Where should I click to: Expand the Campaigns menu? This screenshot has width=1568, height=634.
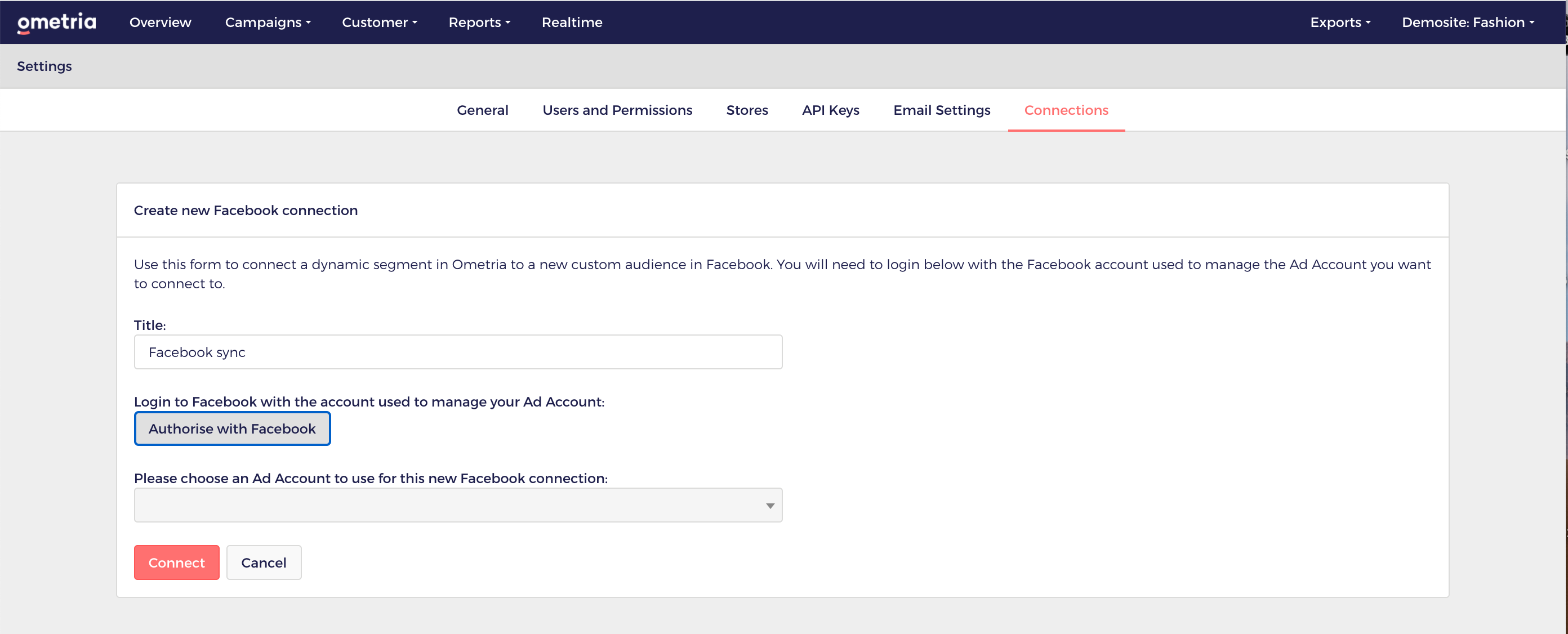tap(268, 23)
